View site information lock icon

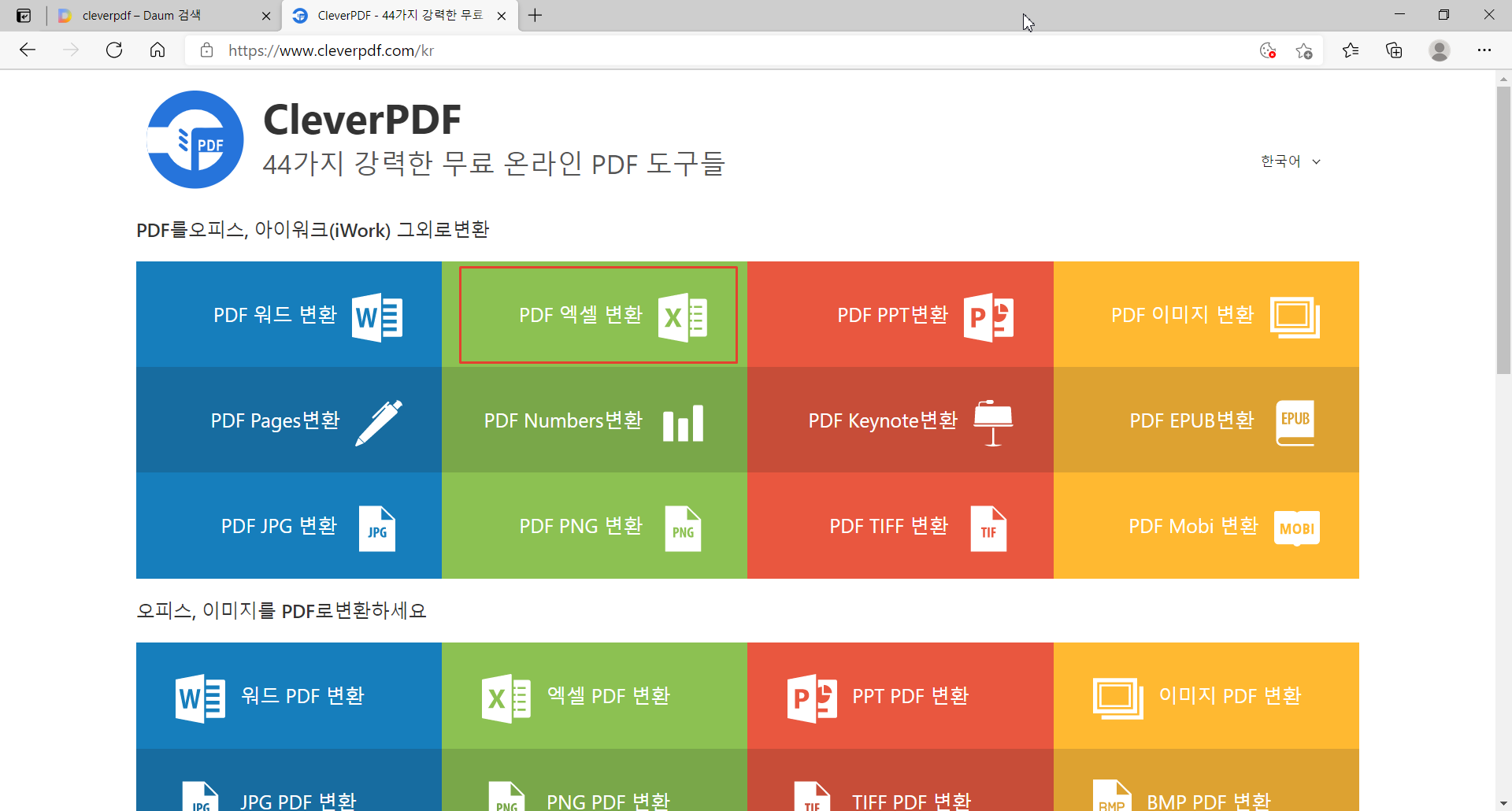pyautogui.click(x=207, y=50)
